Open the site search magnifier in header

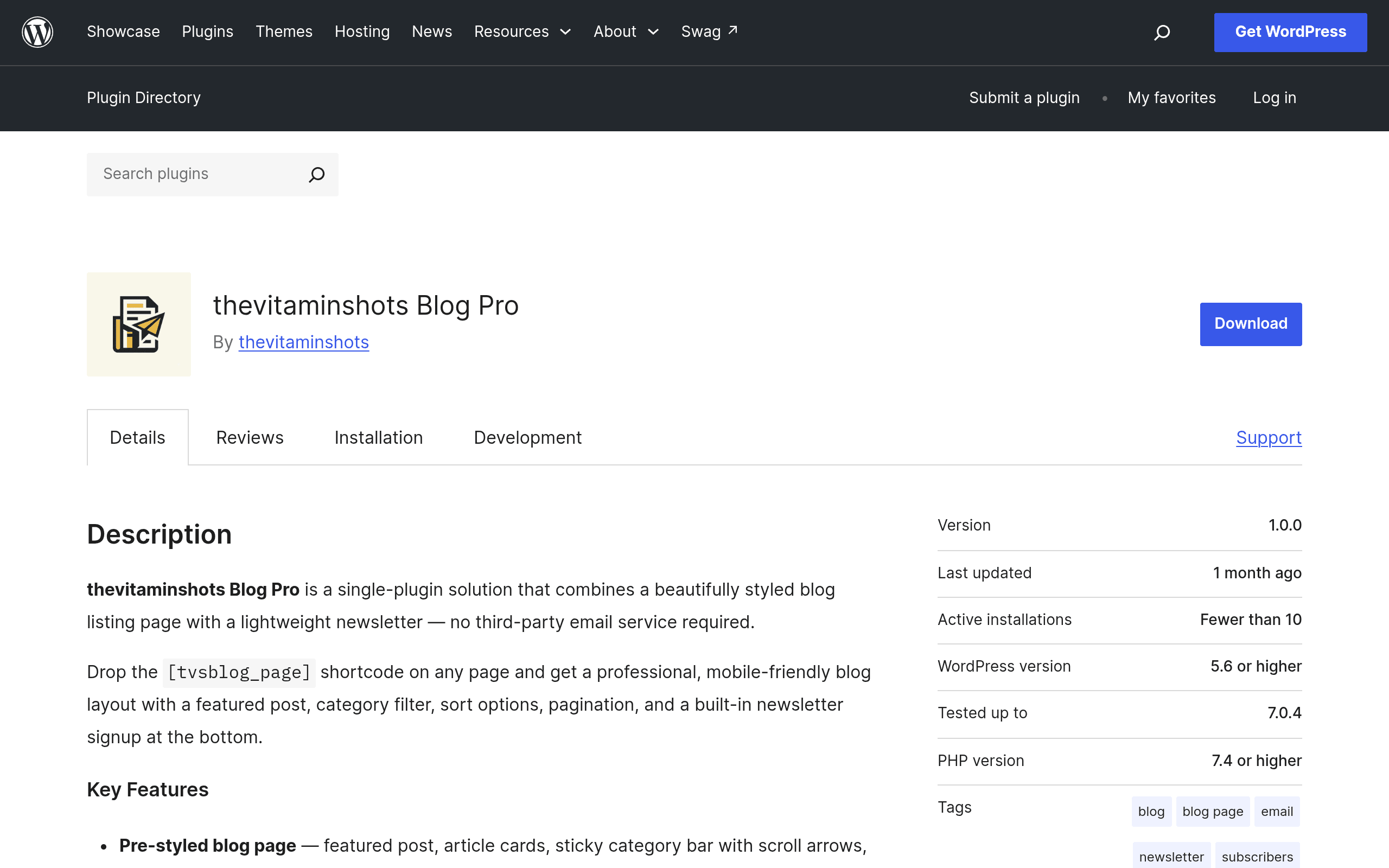(x=1162, y=32)
